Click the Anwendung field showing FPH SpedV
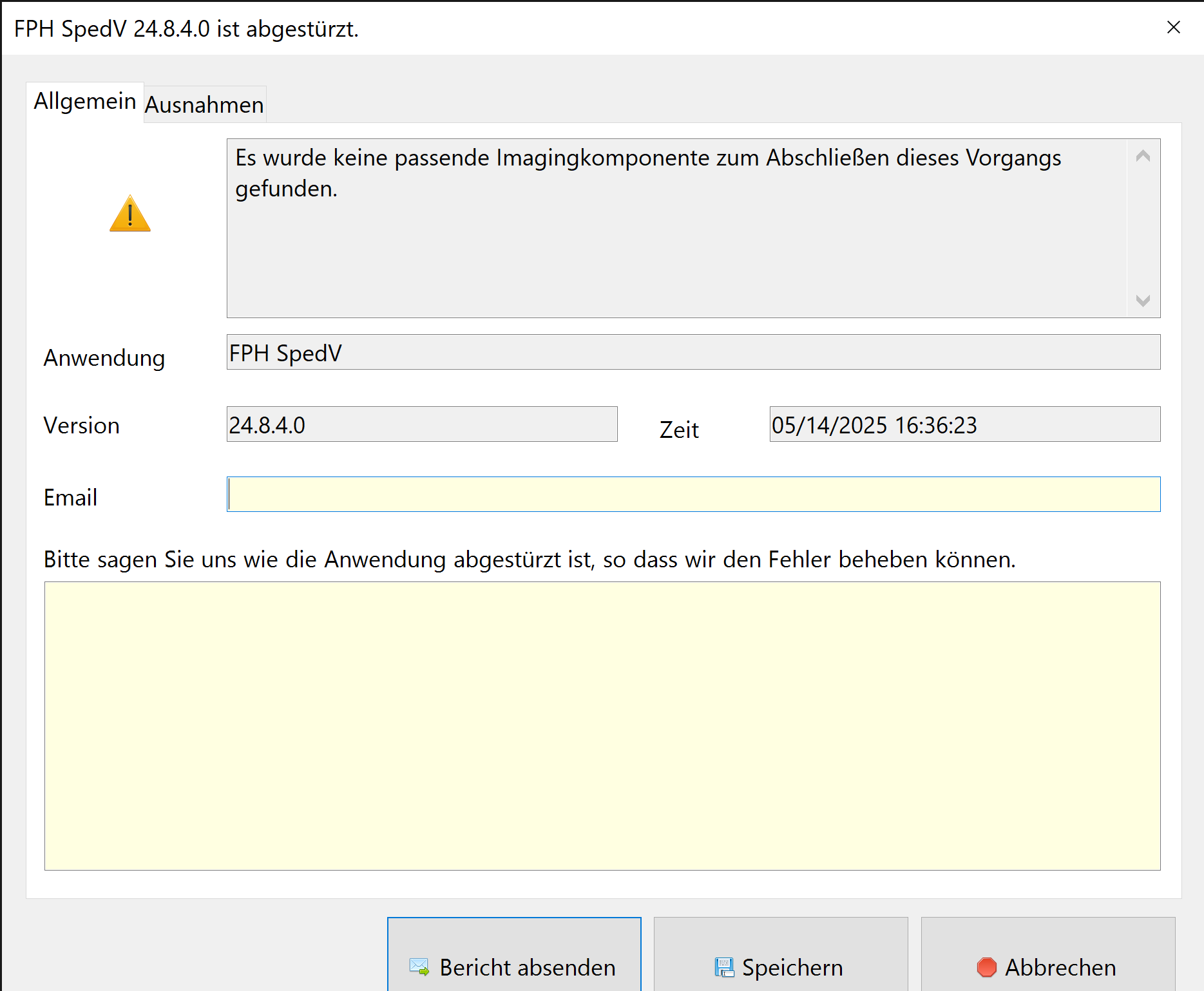 point(694,352)
